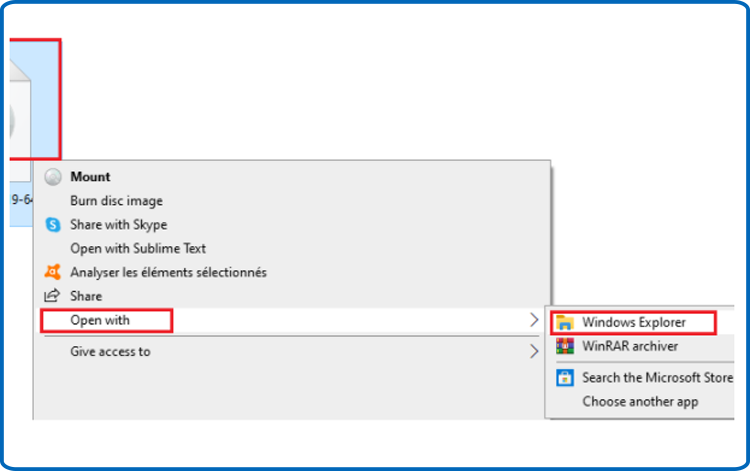Open the Open with menu entry
Image resolution: width=750 pixels, height=471 pixels.
pos(99,320)
